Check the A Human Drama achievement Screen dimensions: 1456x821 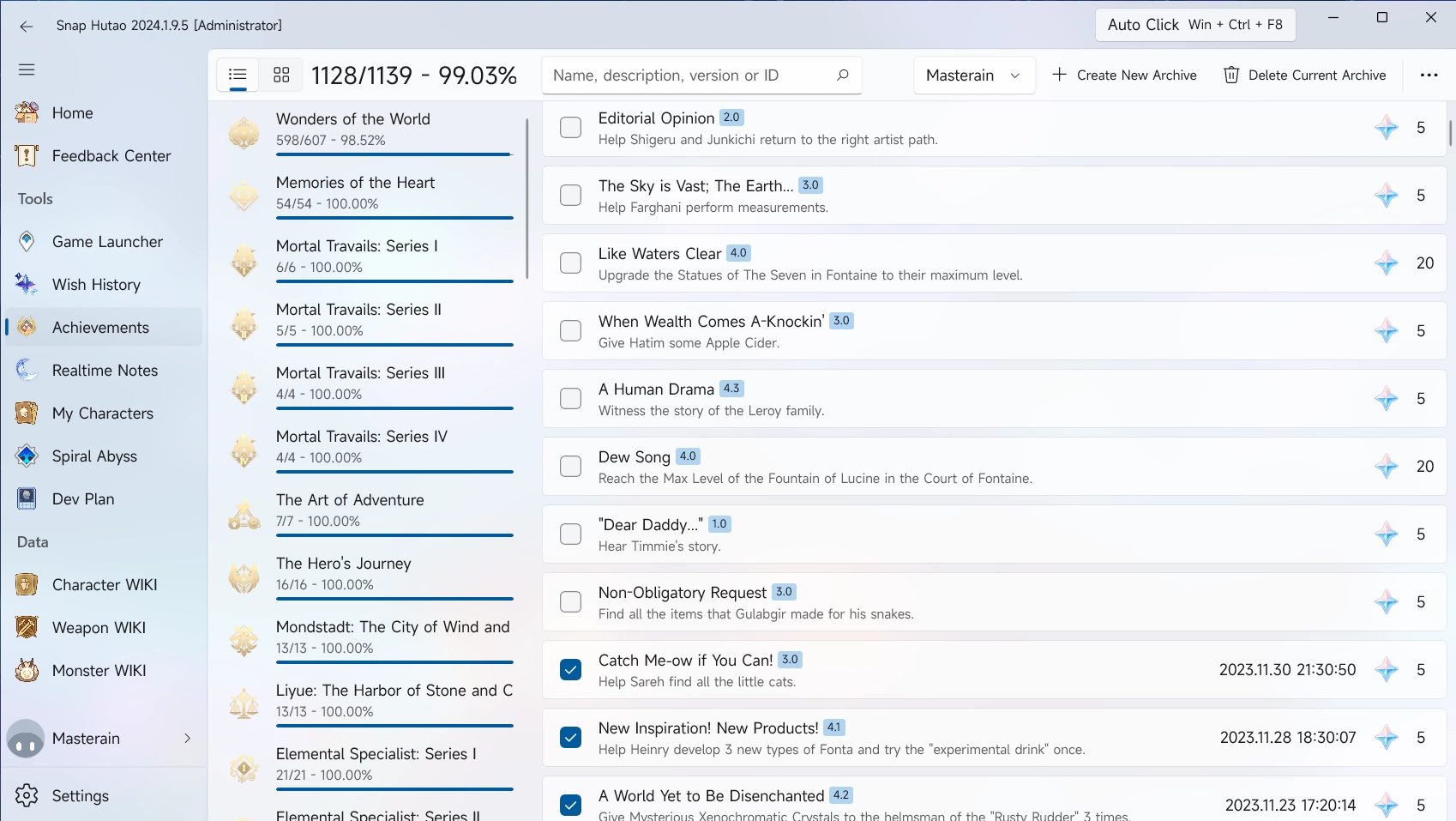(570, 398)
